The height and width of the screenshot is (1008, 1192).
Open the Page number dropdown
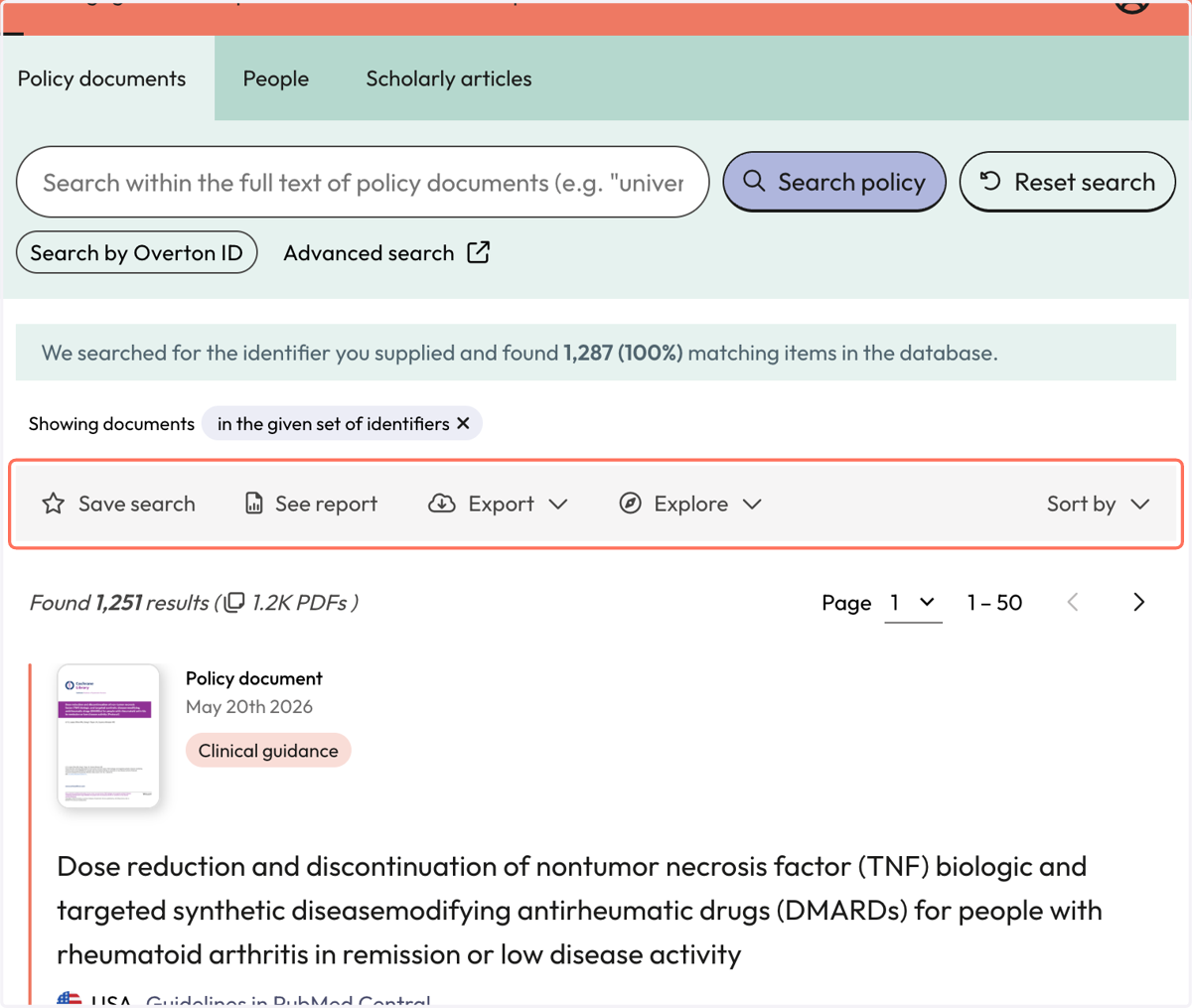click(913, 603)
